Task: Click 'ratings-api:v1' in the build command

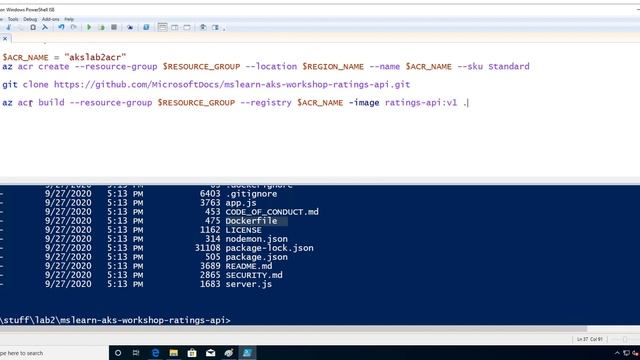Action: pyautogui.click(x=421, y=102)
